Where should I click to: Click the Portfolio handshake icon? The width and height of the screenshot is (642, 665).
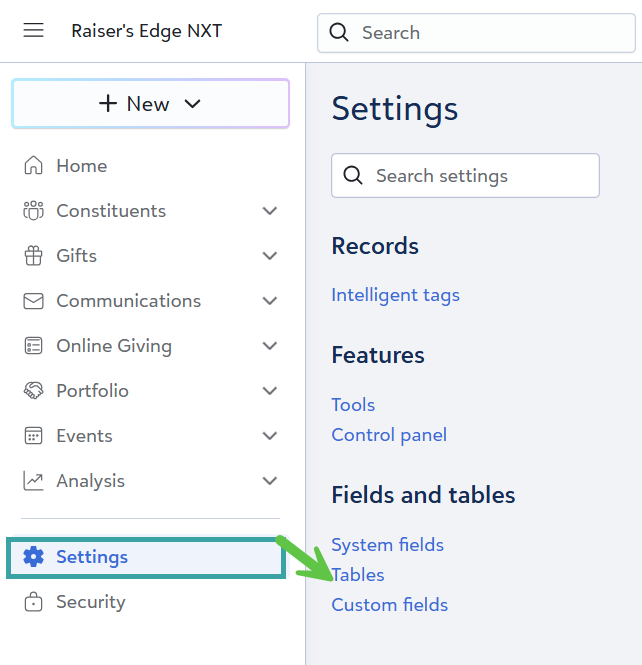point(34,391)
